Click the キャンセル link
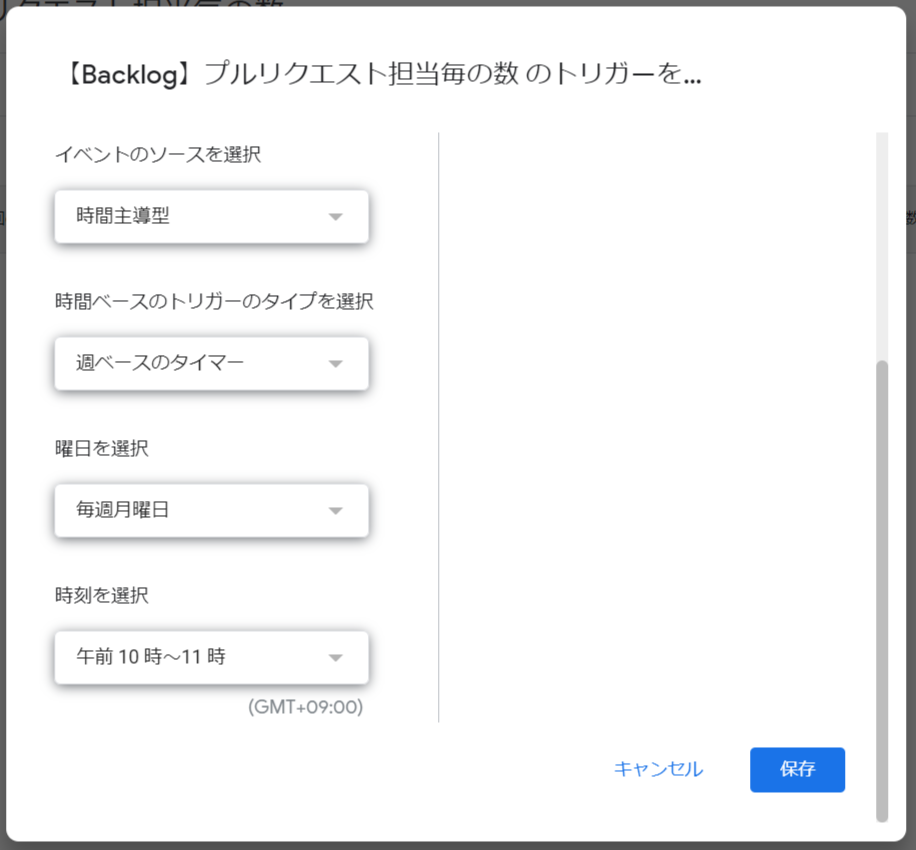The width and height of the screenshot is (916, 850). pyautogui.click(x=658, y=769)
